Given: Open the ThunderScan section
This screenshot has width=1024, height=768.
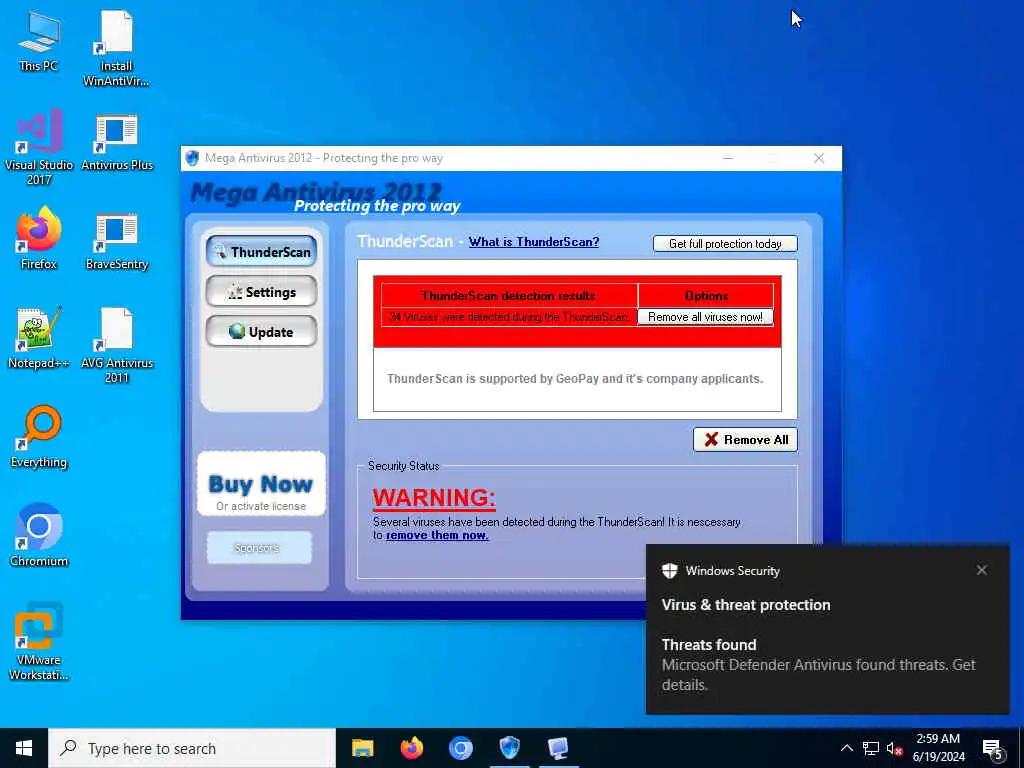Looking at the screenshot, I should point(261,251).
